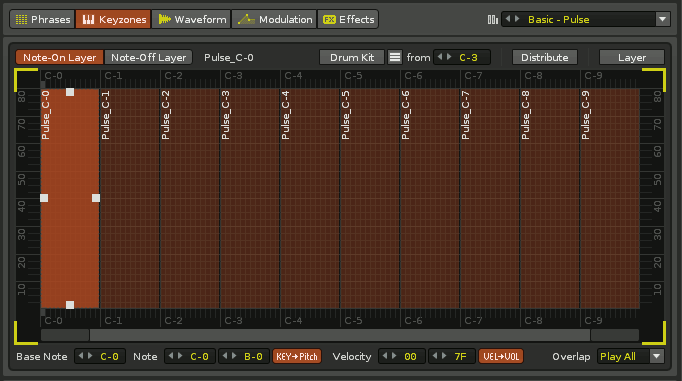Select the Pulse_C-5 keyzone
This screenshot has height=381, width=682.
pyautogui.click(x=370, y=198)
